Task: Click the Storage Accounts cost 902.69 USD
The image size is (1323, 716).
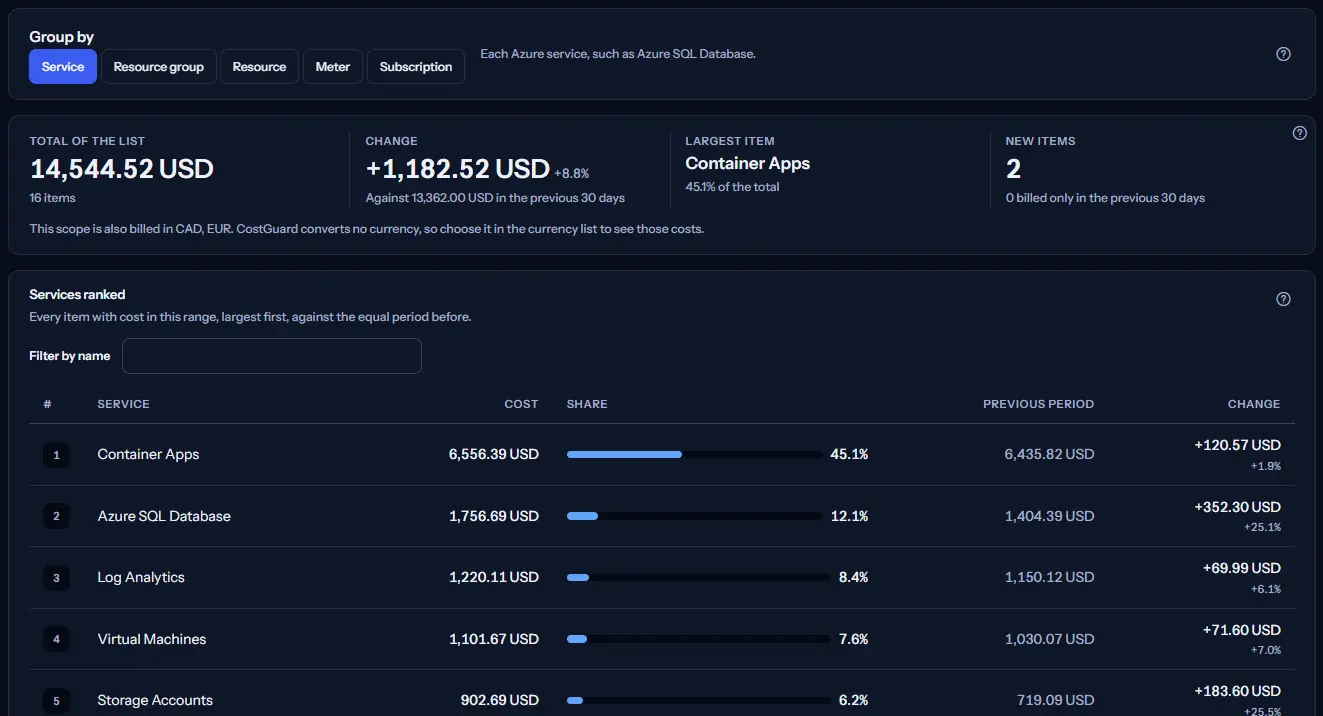Action: [499, 700]
